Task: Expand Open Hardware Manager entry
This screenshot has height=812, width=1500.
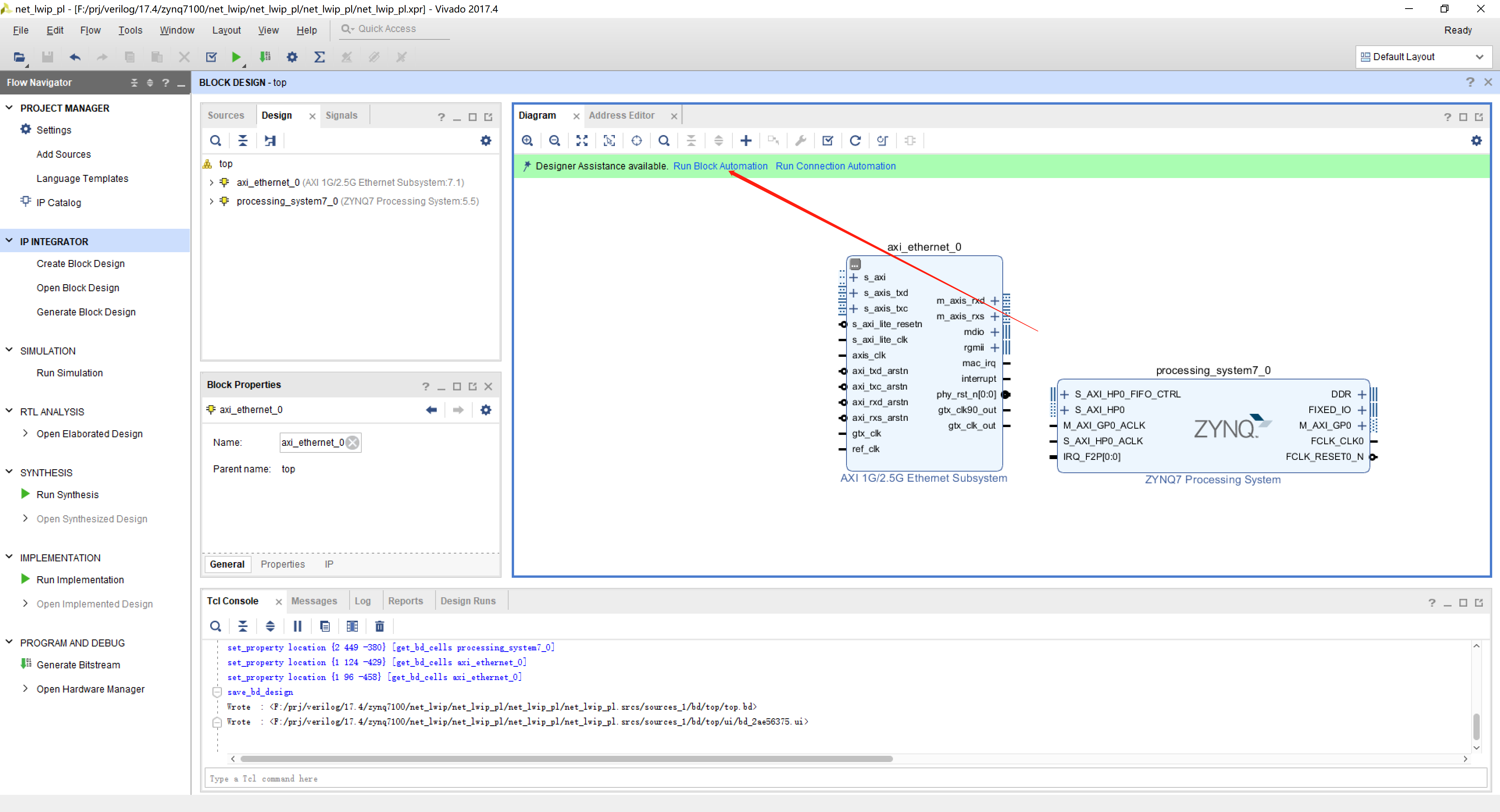Action: point(25,689)
